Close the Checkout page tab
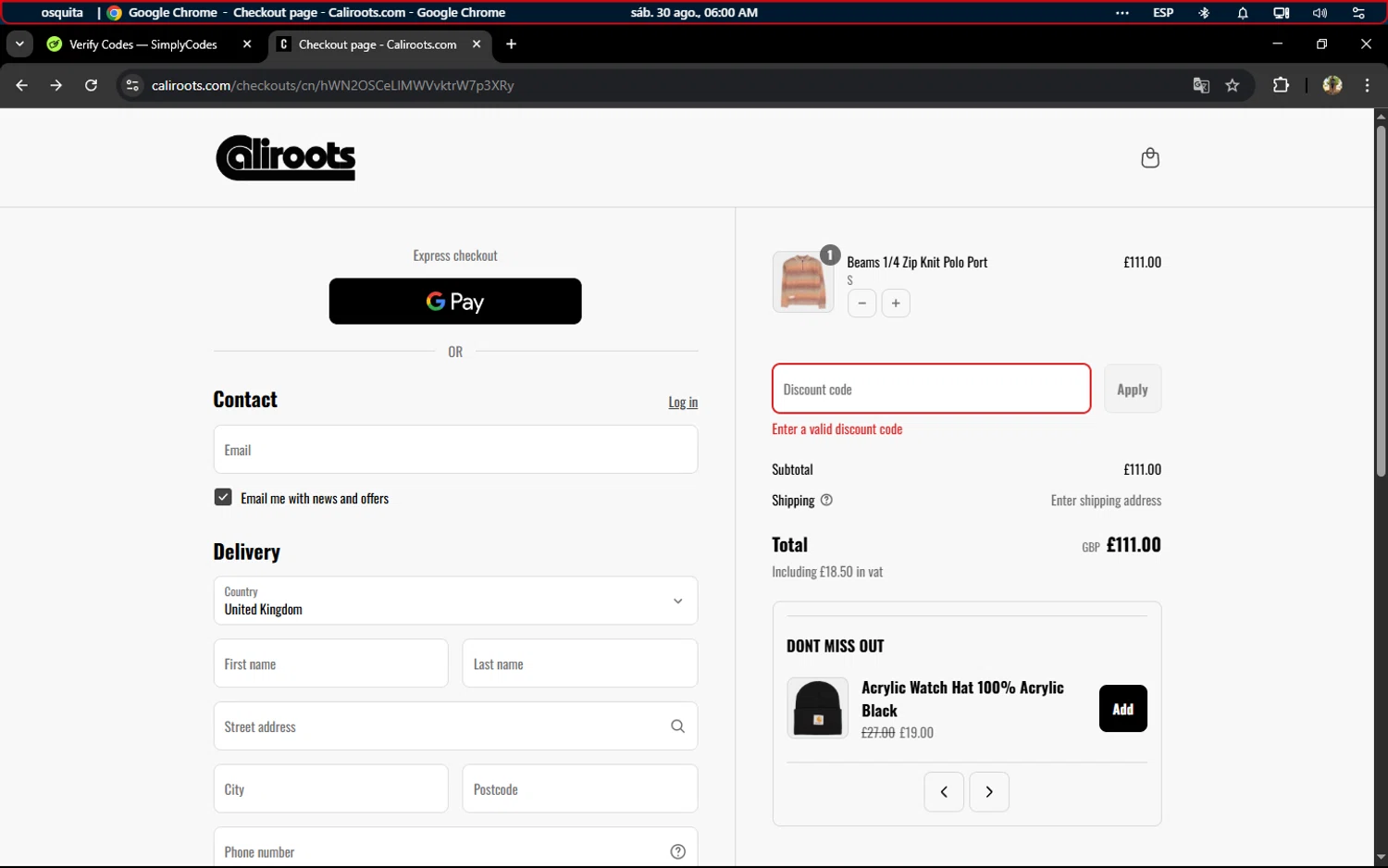1388x868 pixels. tap(477, 43)
